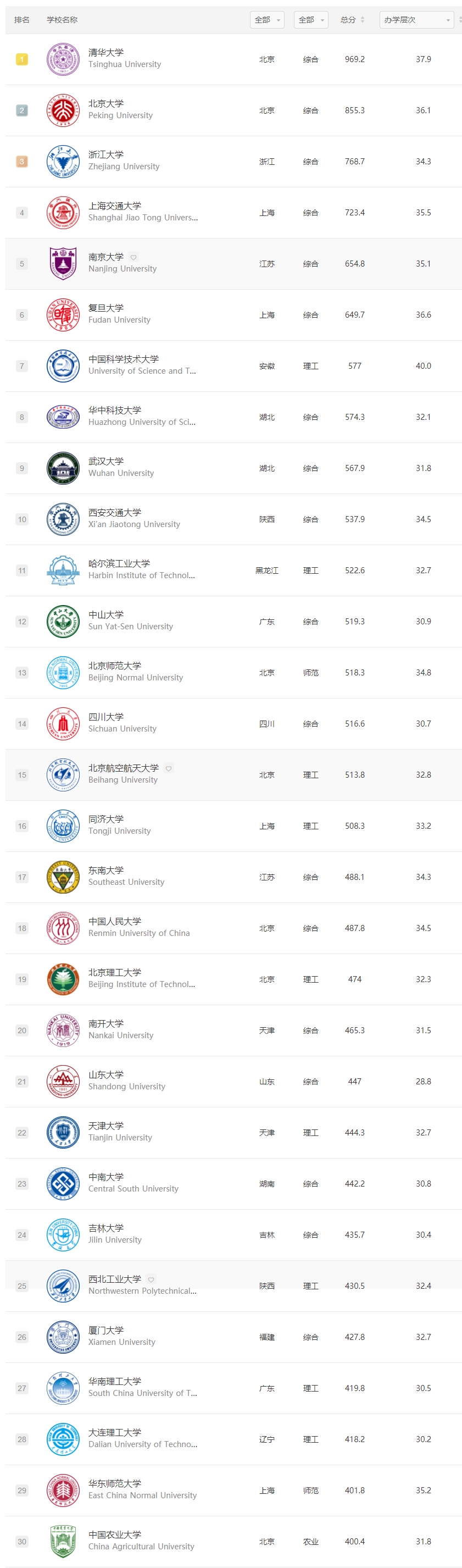Open the second 全部 type filter dropdown
The width and height of the screenshot is (462, 1568).
pyautogui.click(x=311, y=20)
